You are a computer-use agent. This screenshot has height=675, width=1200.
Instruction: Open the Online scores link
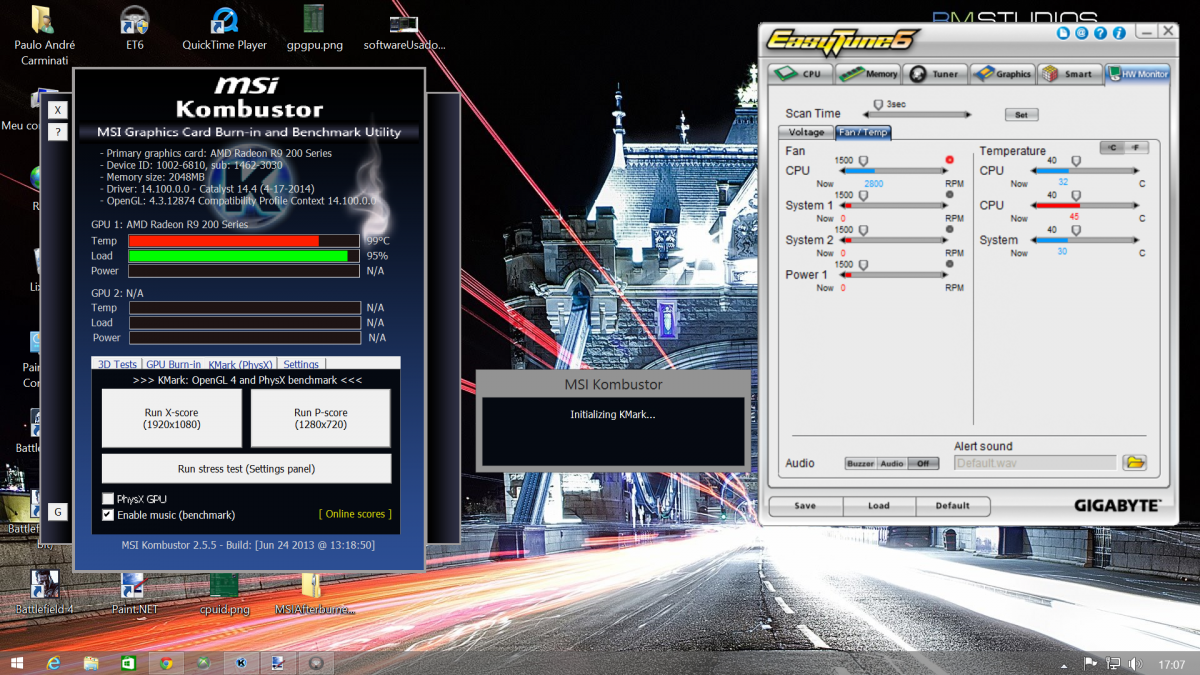tap(355, 514)
